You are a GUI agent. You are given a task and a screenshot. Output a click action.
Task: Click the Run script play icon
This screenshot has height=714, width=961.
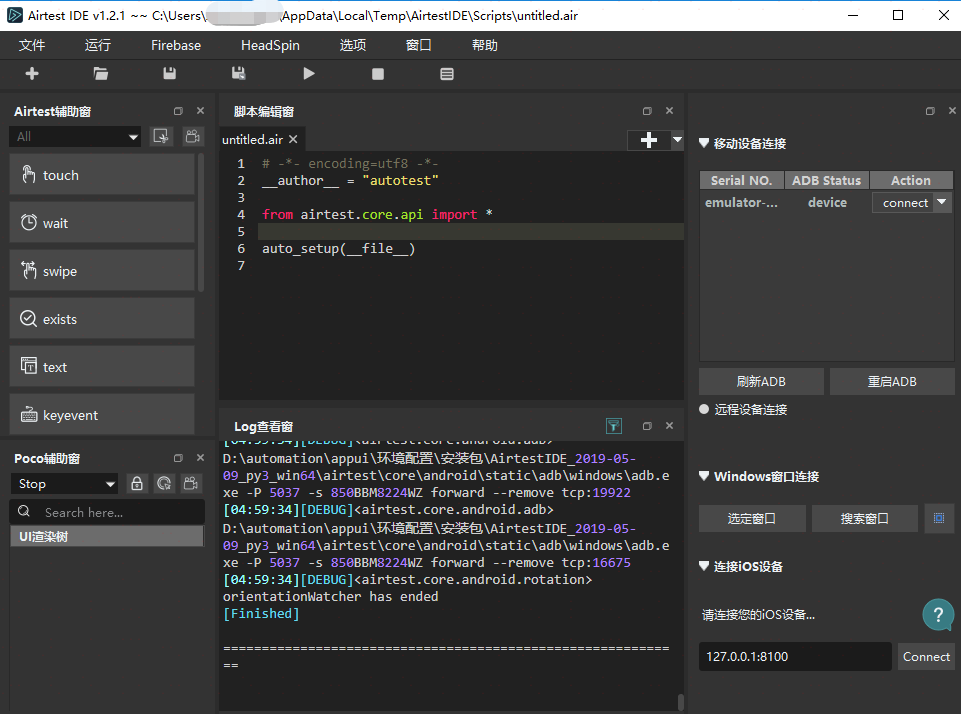[309, 73]
